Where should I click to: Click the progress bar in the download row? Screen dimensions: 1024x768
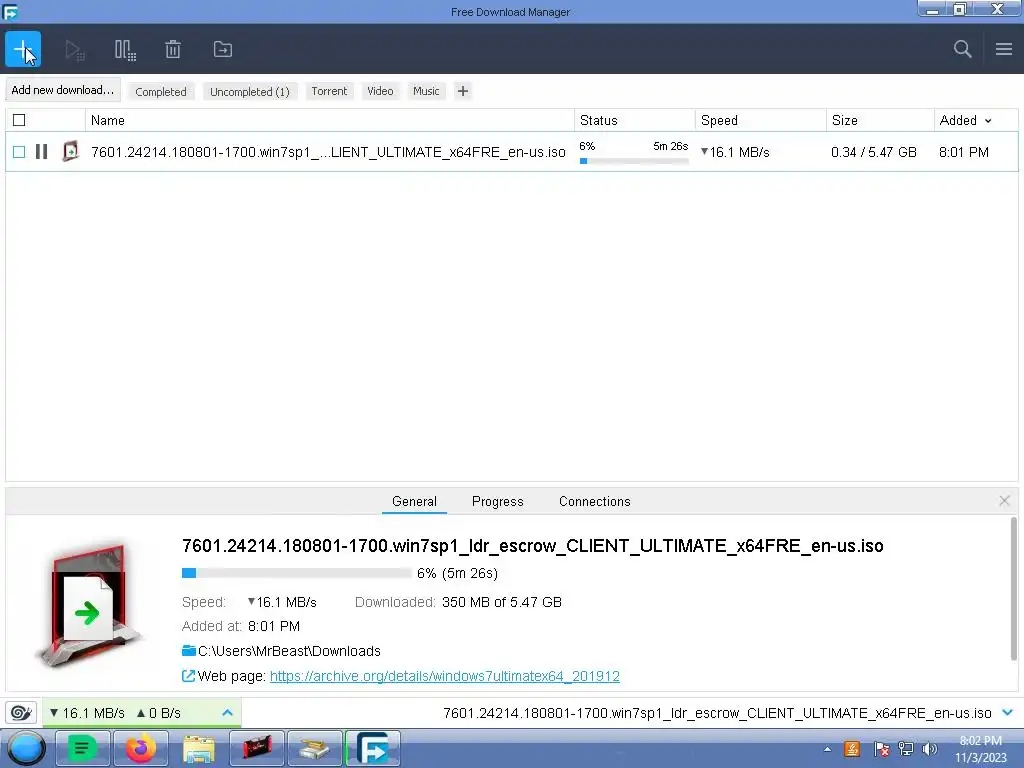(633, 161)
